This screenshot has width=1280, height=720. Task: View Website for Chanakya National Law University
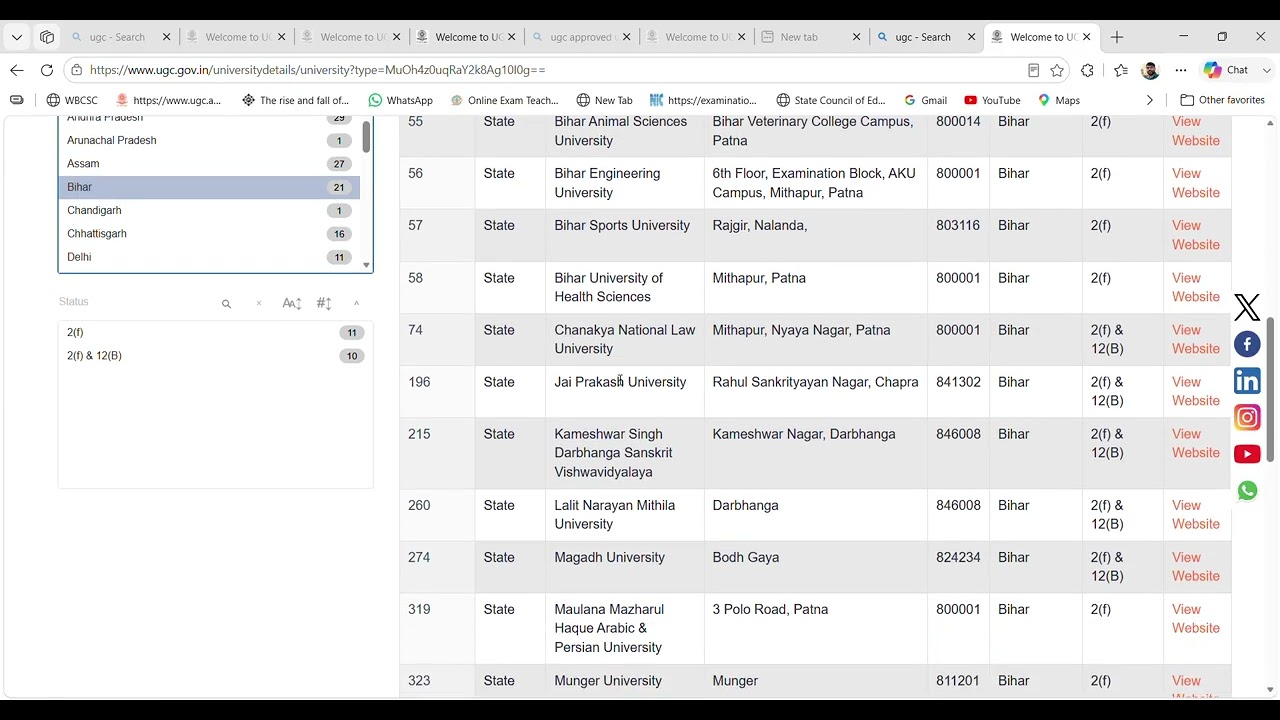pyautogui.click(x=1195, y=339)
